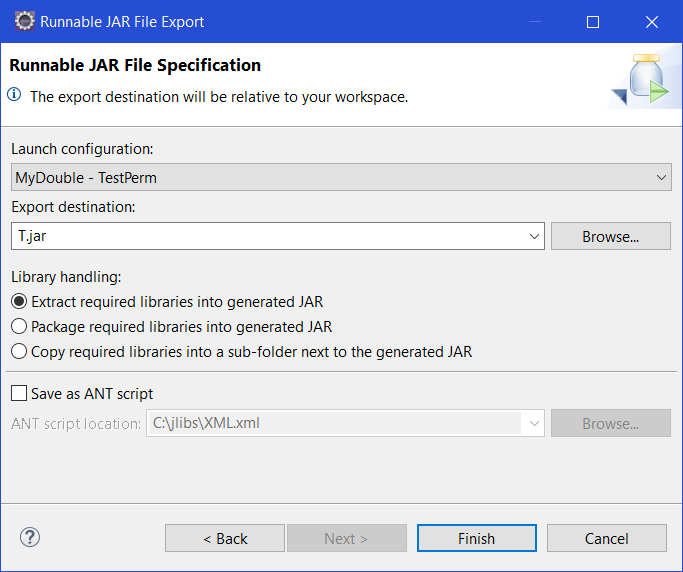Click the help question mark icon
Image resolution: width=683 pixels, height=572 pixels.
pos(30,538)
